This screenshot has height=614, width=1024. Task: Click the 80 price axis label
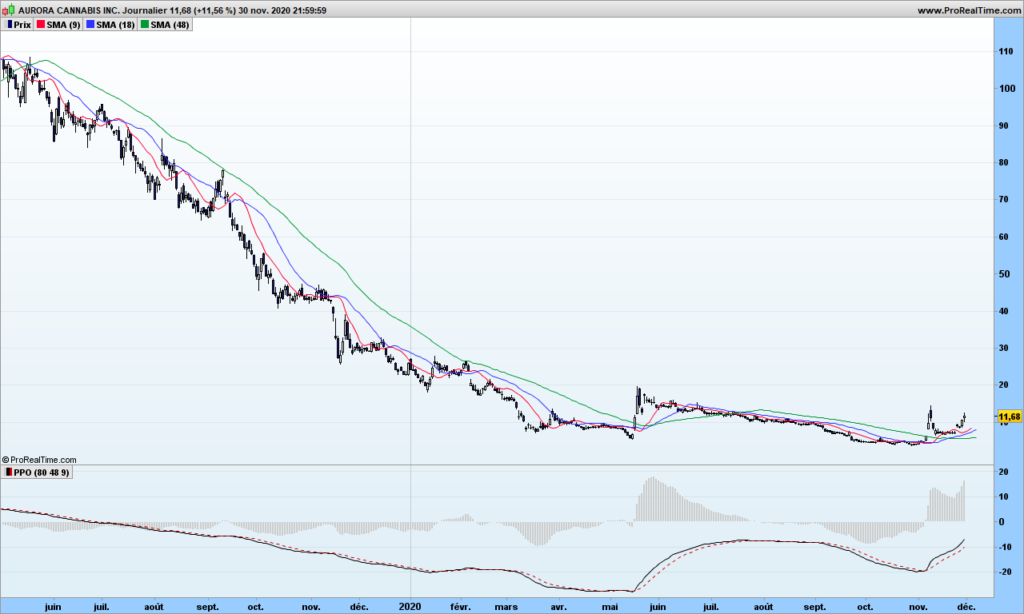coord(1003,163)
